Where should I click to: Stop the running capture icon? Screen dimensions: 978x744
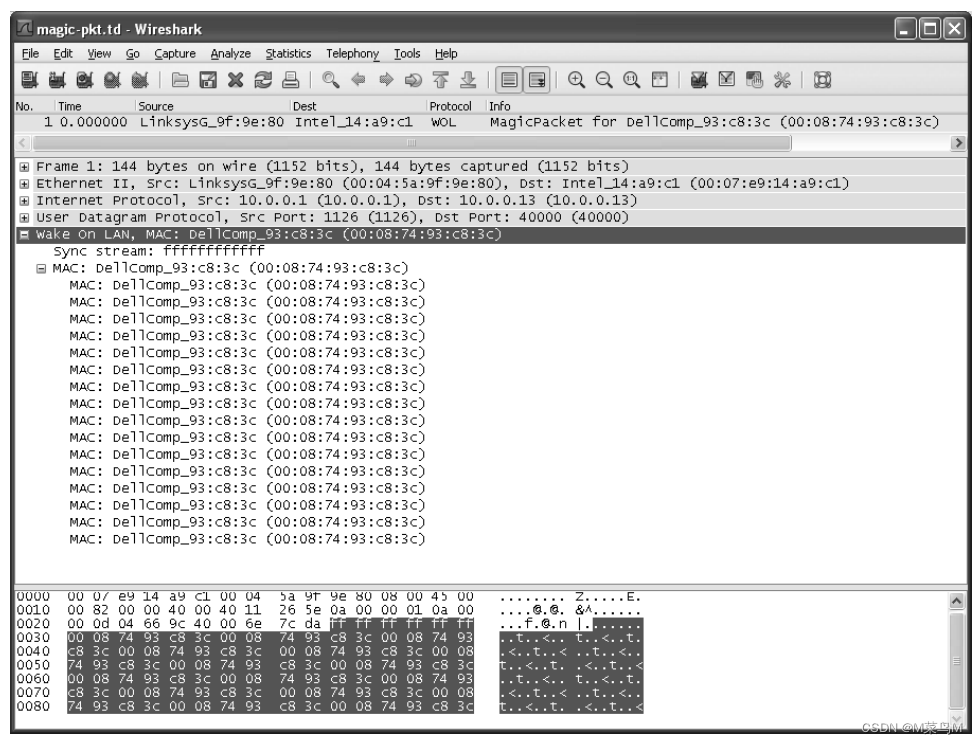112,80
